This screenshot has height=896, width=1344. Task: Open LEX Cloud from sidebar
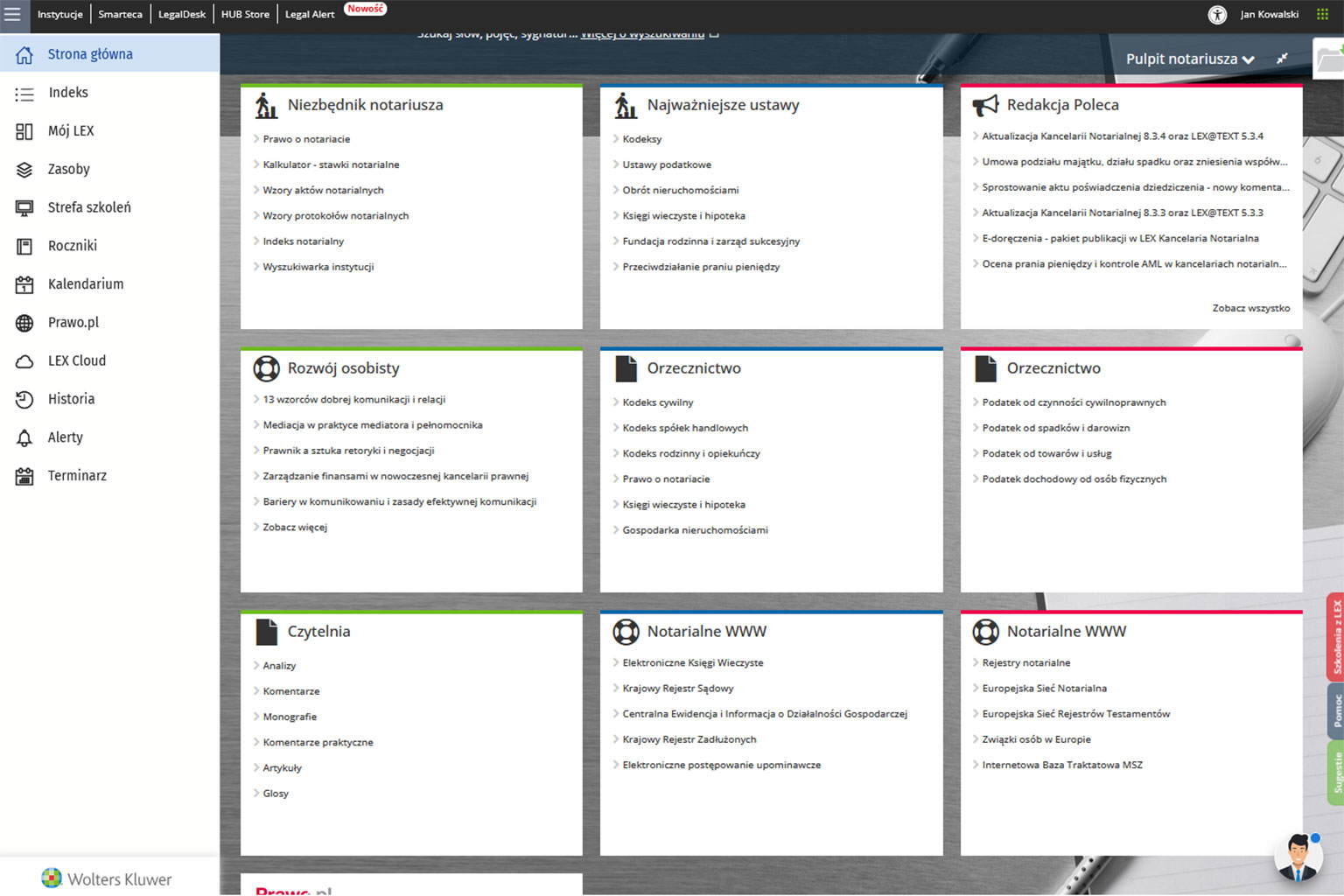pos(76,360)
